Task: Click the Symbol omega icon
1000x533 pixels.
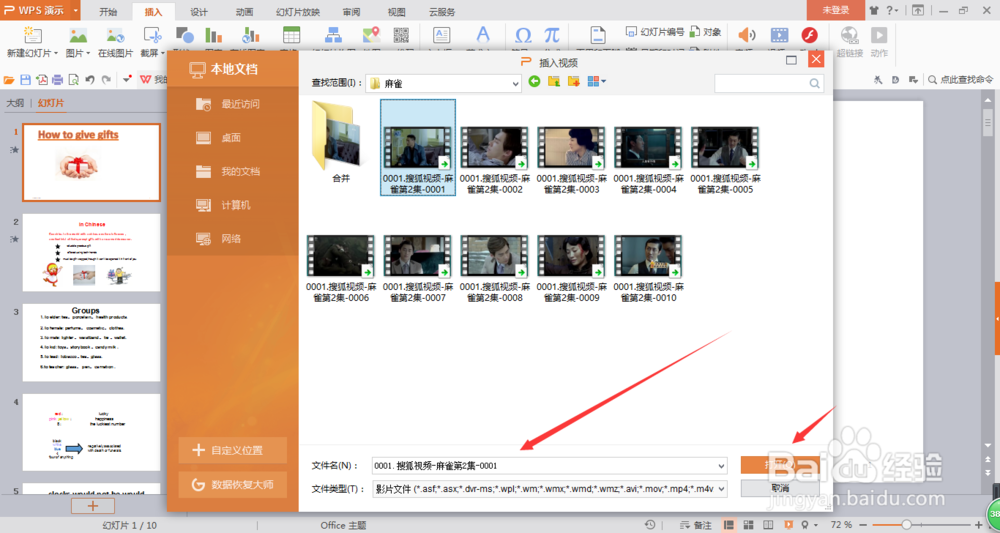Action: click(x=523, y=35)
